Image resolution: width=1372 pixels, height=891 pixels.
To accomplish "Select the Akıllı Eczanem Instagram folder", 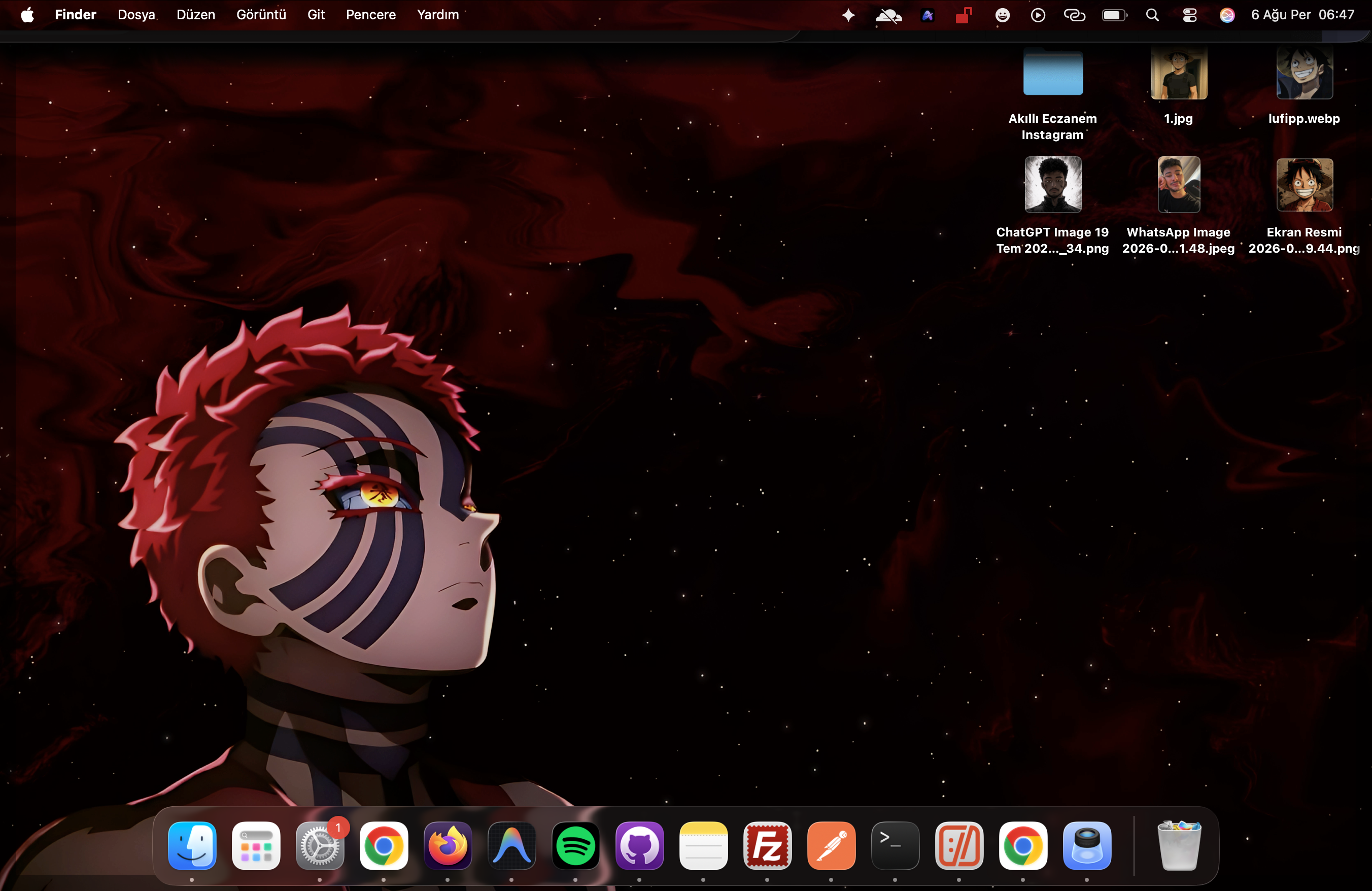I will pos(1053,73).
